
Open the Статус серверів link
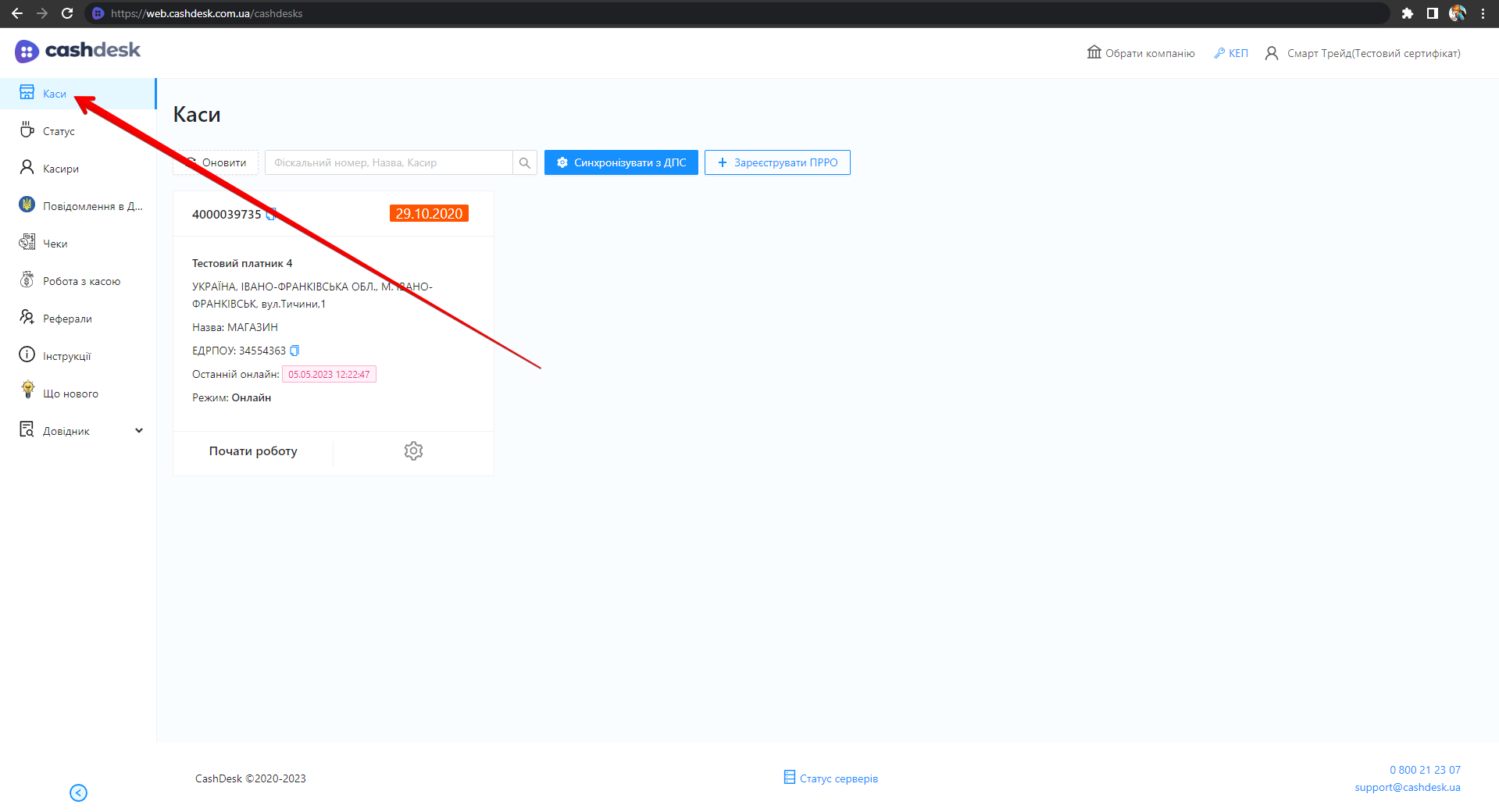(x=831, y=778)
